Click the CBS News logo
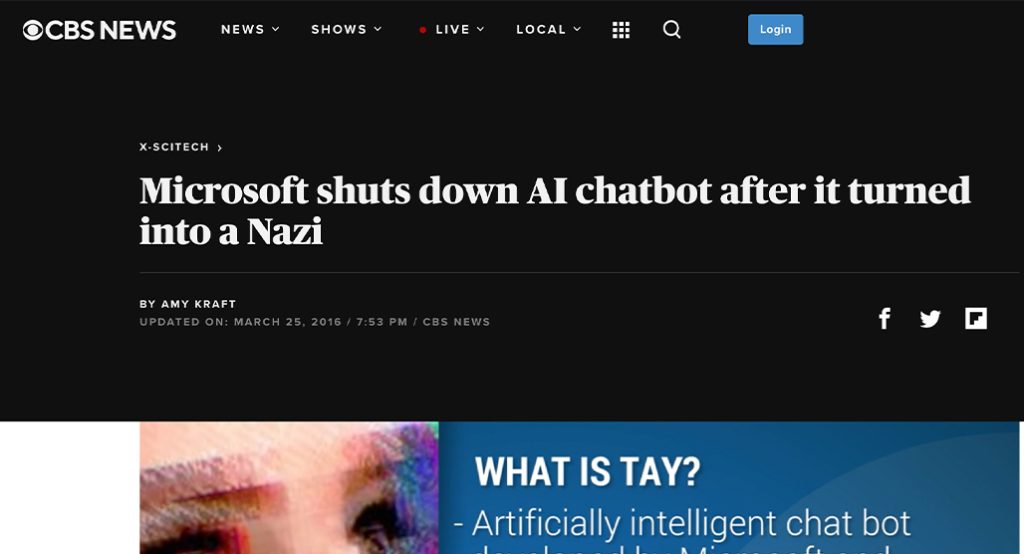 pos(99,30)
